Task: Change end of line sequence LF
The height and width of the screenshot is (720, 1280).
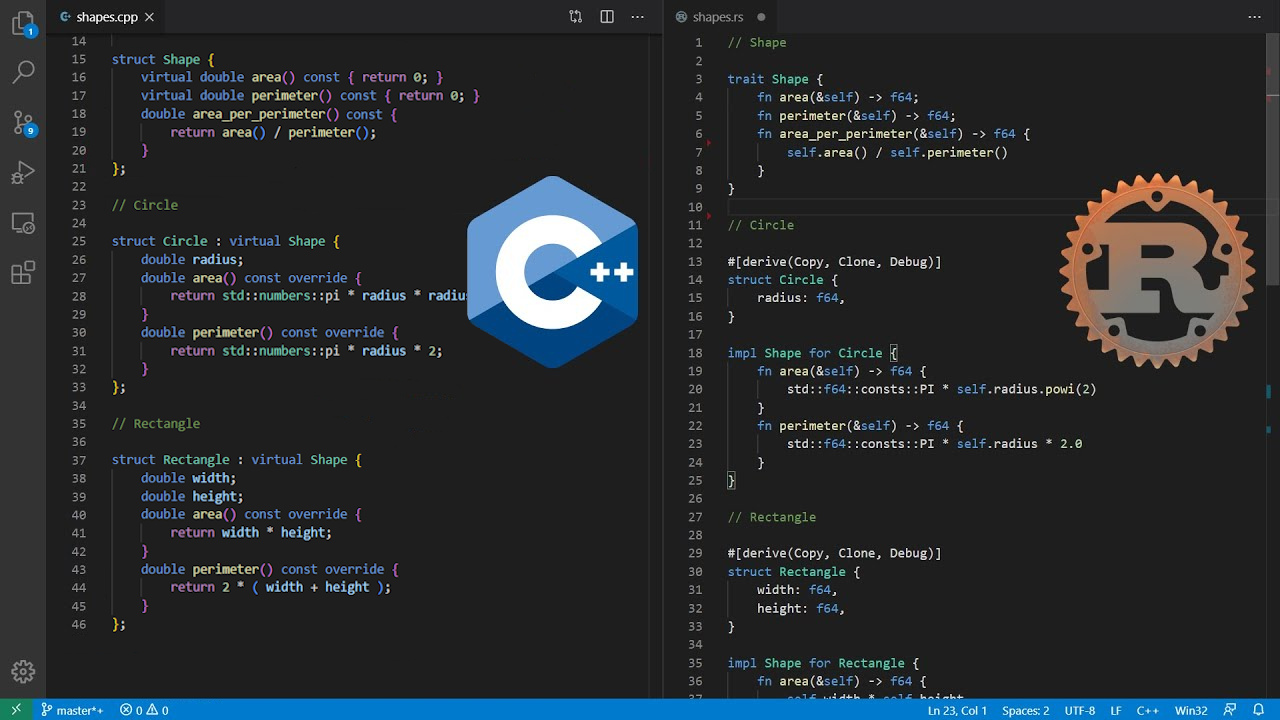Action: click(1118, 710)
